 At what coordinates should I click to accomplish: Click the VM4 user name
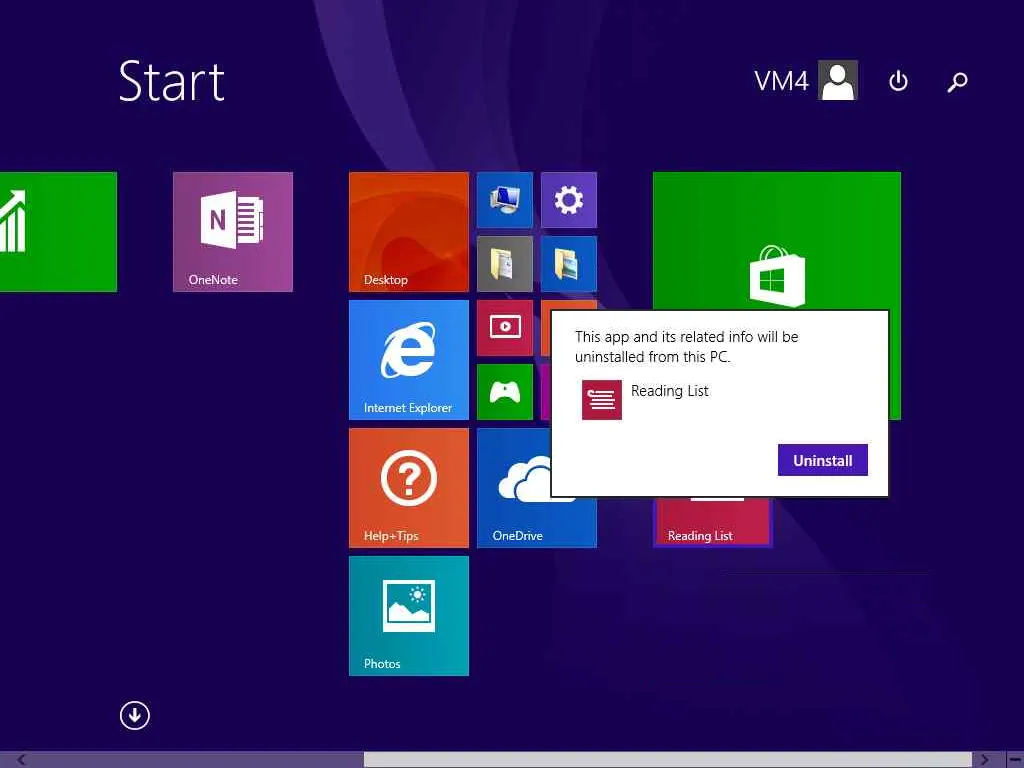pos(781,81)
